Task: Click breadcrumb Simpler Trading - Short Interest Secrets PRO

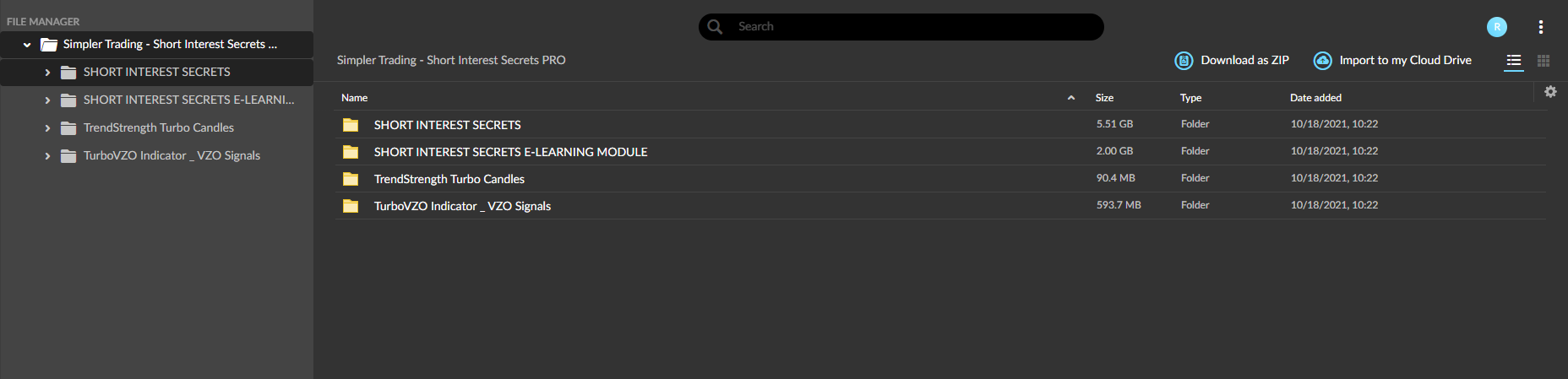Action: (451, 60)
